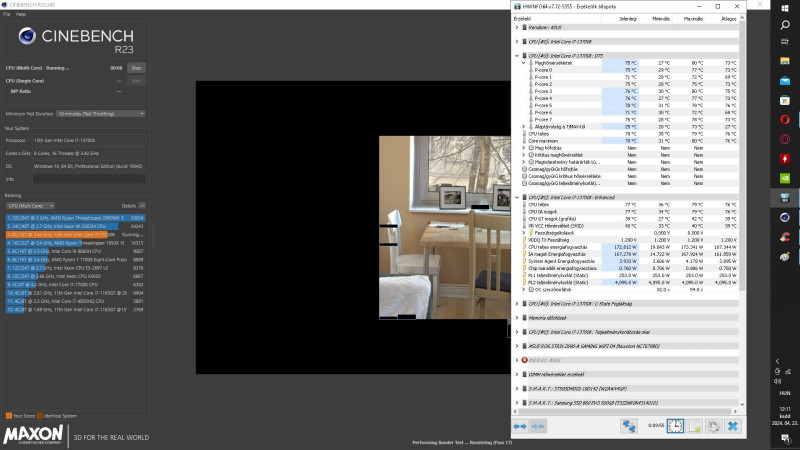Open the volume icon in the system tray
The width and height of the screenshot is (800, 450).
(778, 381)
